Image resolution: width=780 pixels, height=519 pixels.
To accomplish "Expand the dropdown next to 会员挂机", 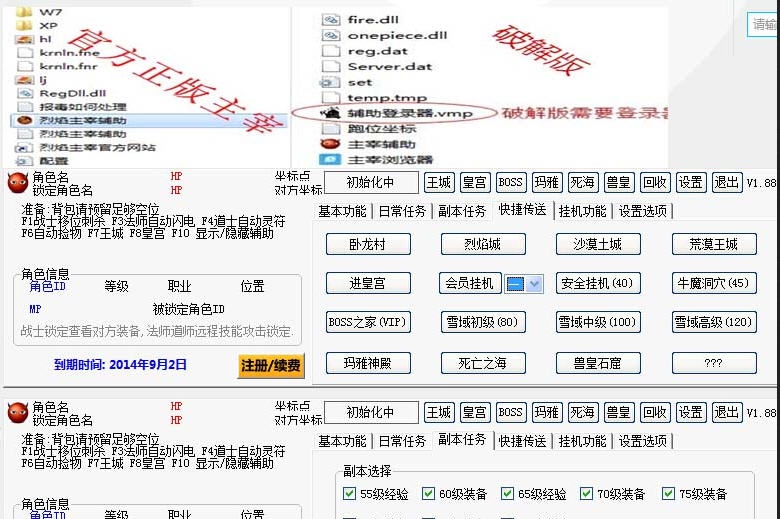I will pos(534,284).
